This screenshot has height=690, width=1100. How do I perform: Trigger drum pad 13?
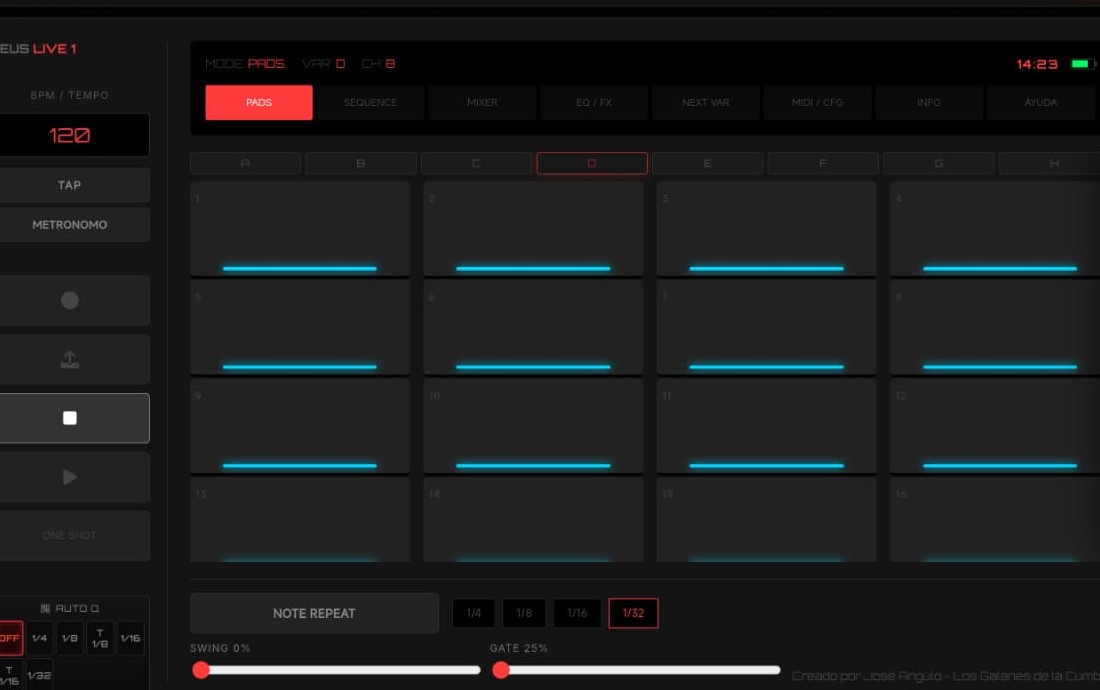click(x=300, y=520)
